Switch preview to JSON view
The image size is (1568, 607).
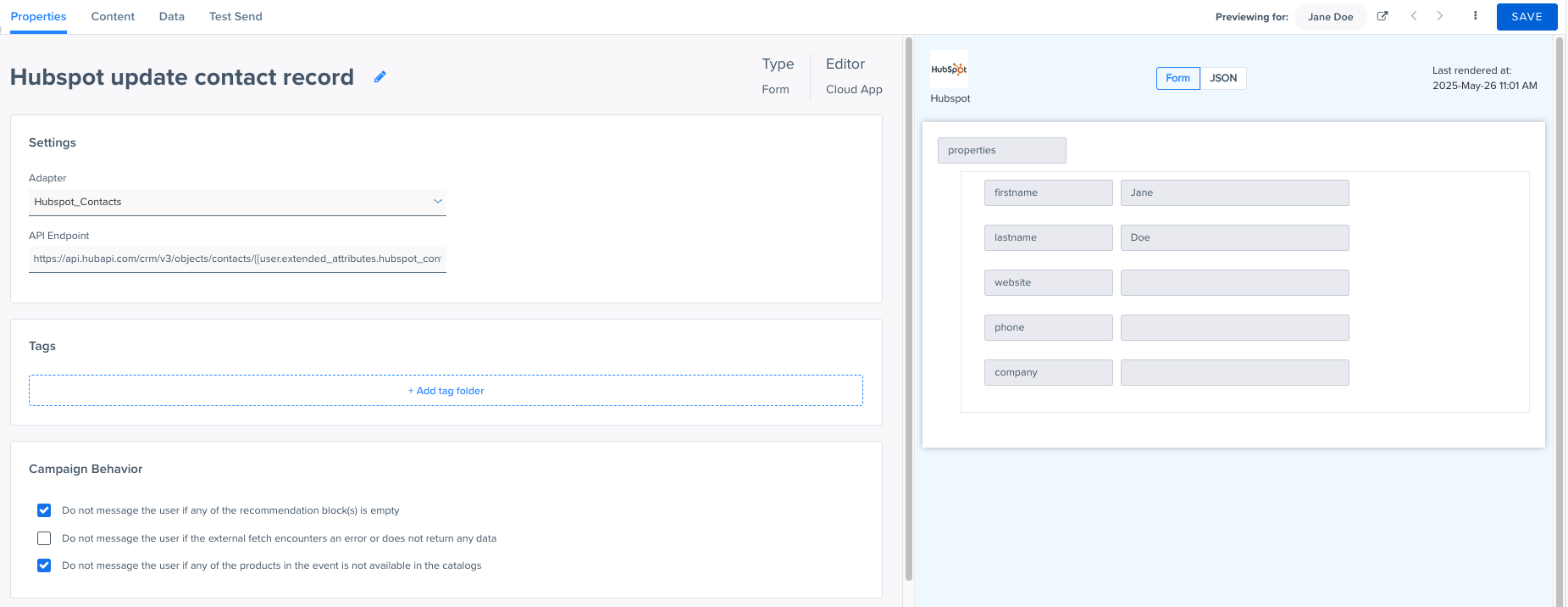point(1223,78)
